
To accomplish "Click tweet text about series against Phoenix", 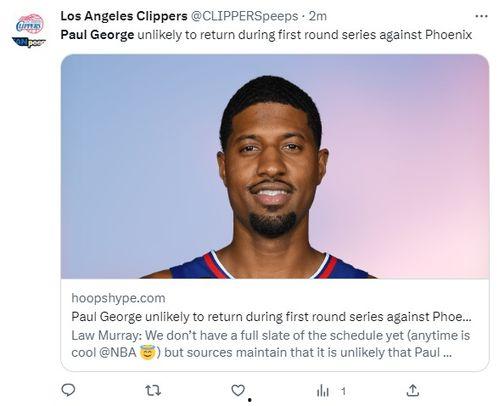I will pyautogui.click(x=305, y=35).
